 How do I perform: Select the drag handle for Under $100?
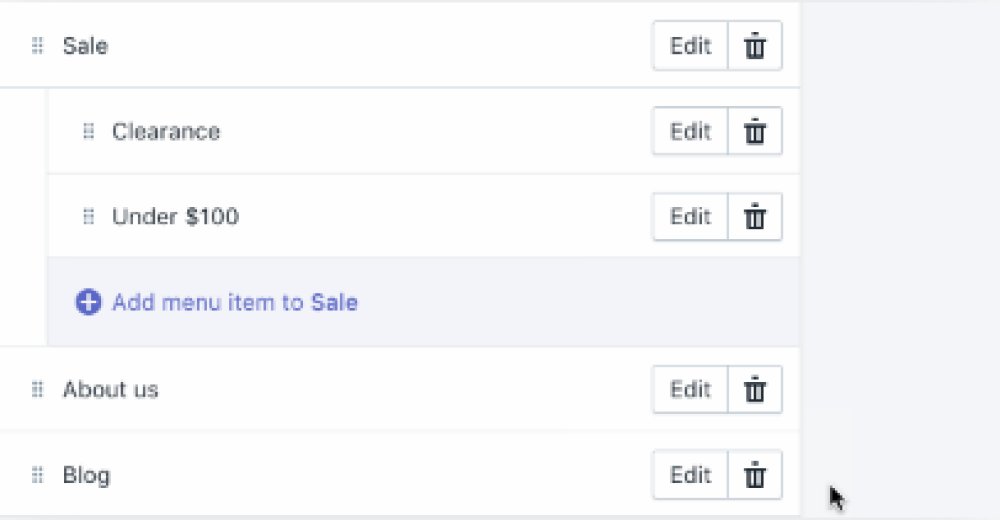tap(88, 216)
